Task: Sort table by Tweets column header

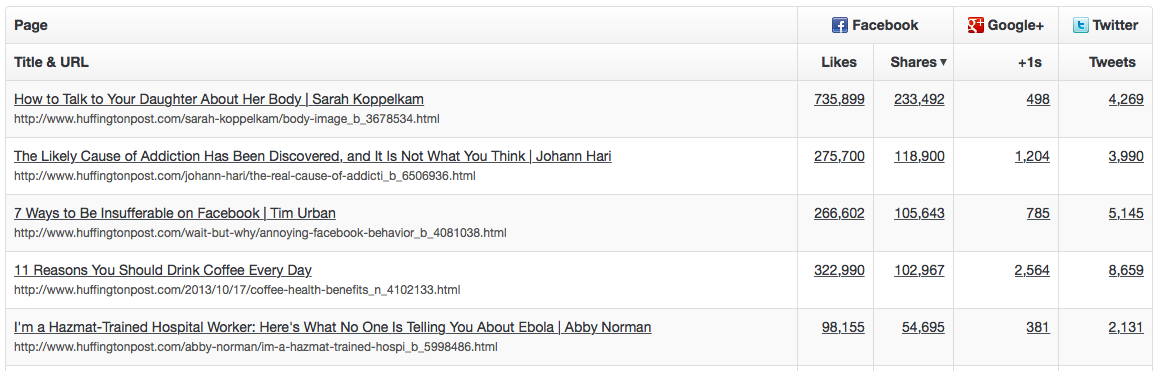Action: click(x=1112, y=62)
